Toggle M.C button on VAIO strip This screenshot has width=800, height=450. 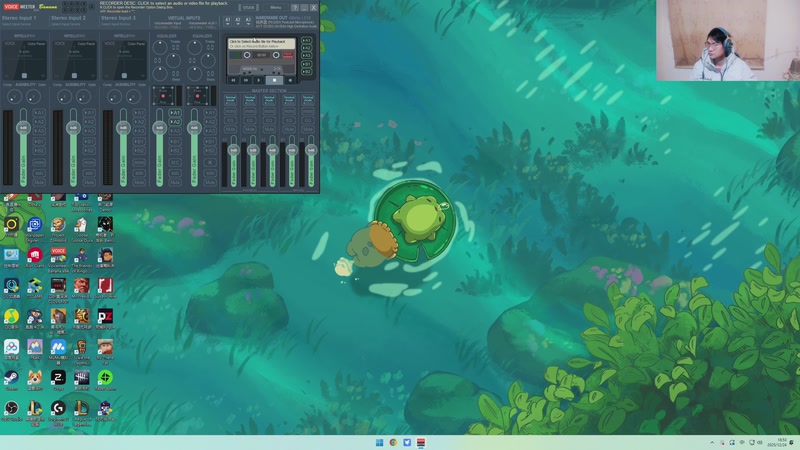point(175,163)
